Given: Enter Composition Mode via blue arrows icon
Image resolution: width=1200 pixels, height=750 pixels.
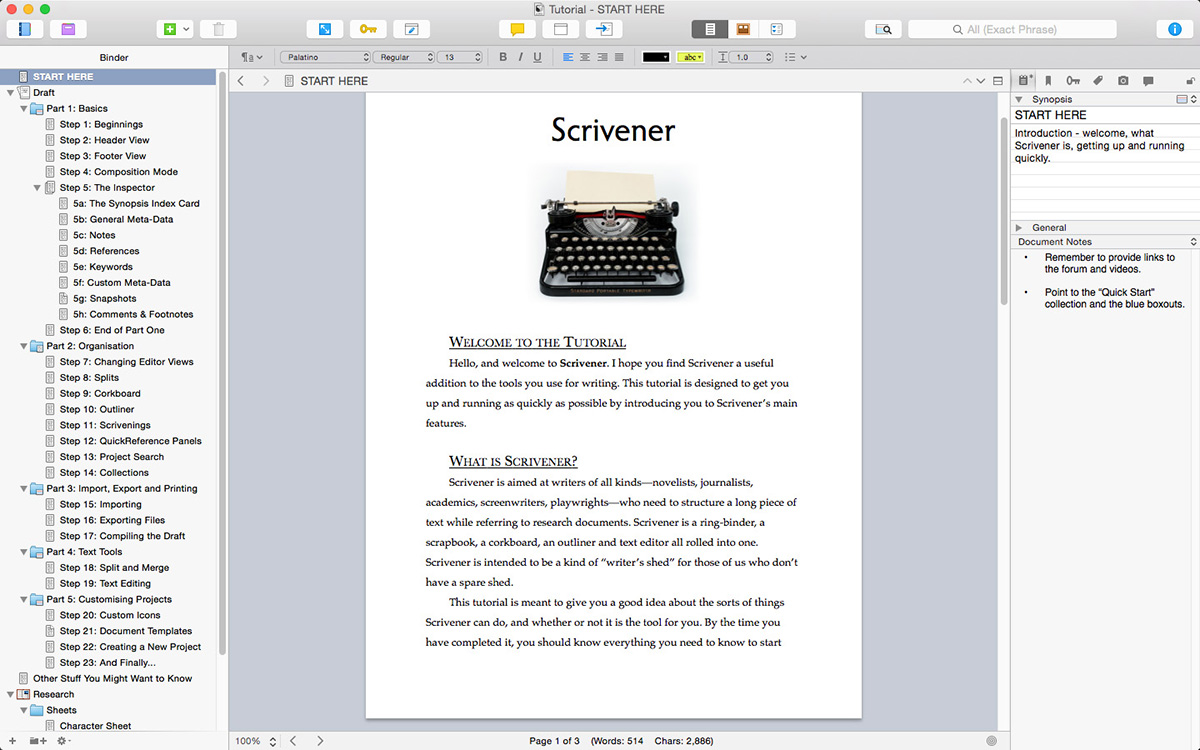Looking at the screenshot, I should click(x=325, y=29).
